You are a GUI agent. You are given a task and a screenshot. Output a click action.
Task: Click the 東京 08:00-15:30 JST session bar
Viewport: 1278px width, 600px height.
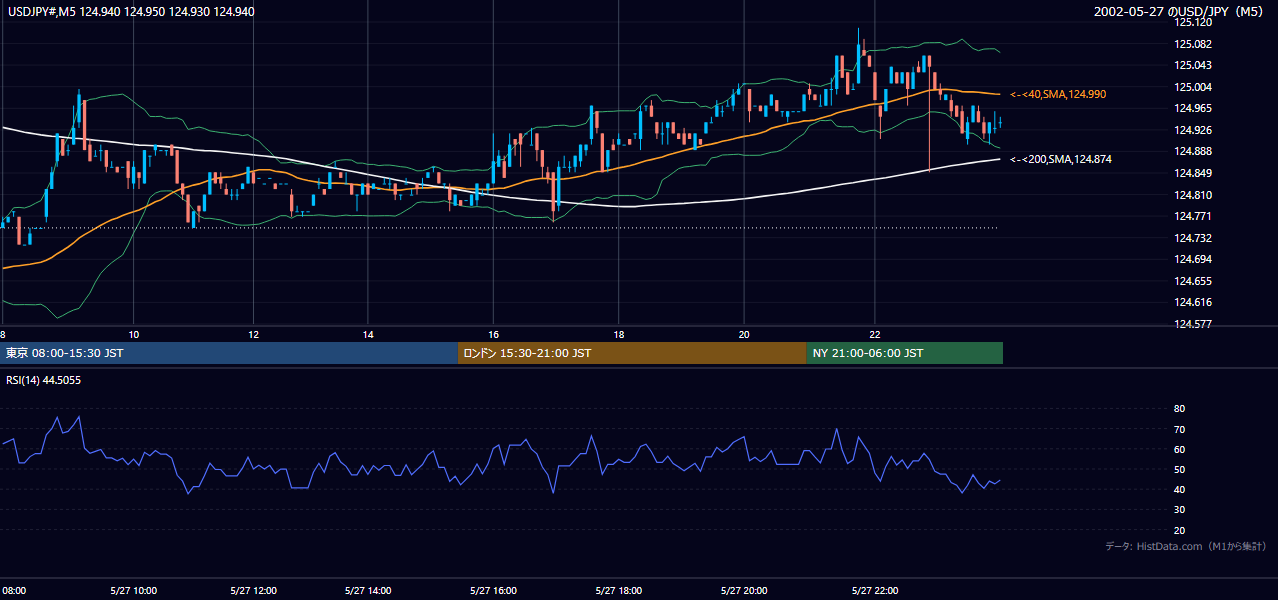pyautogui.click(x=229, y=353)
